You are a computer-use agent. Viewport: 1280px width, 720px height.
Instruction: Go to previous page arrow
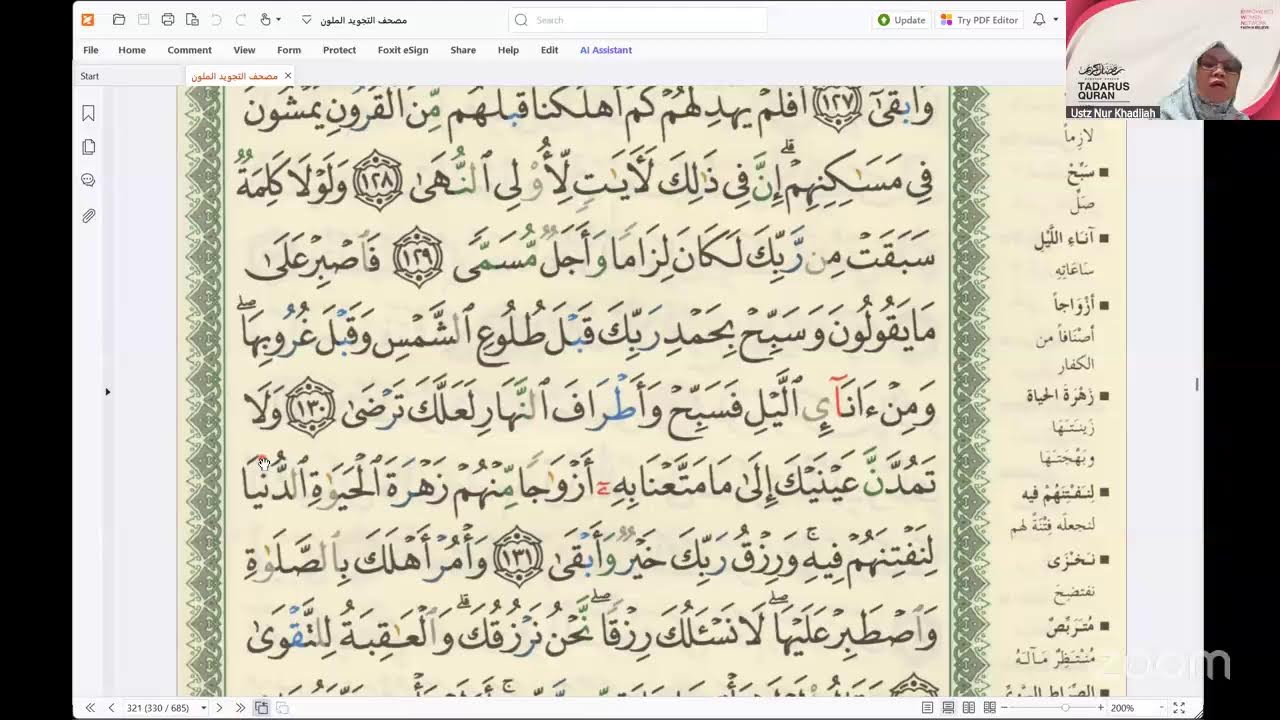point(111,707)
